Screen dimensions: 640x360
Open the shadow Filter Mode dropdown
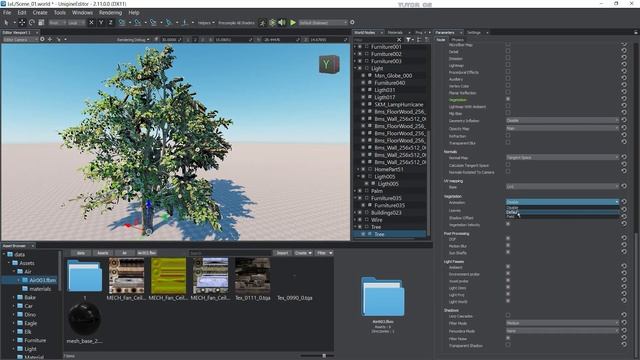click(562, 323)
